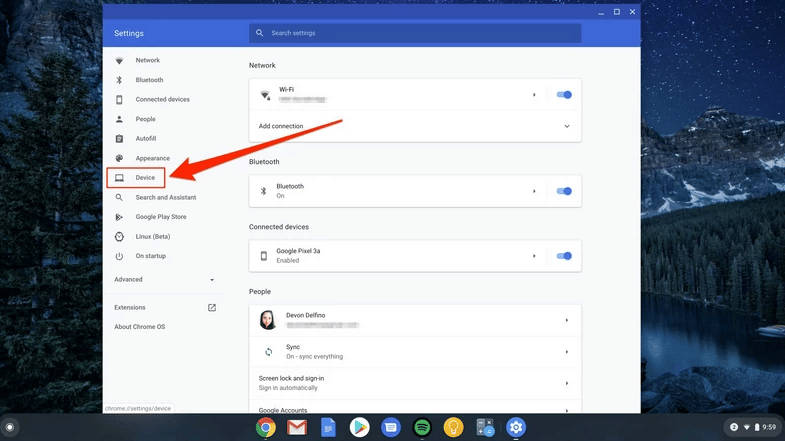Open the system tray status area clock
This screenshot has height=441, width=785.
pos(769,427)
